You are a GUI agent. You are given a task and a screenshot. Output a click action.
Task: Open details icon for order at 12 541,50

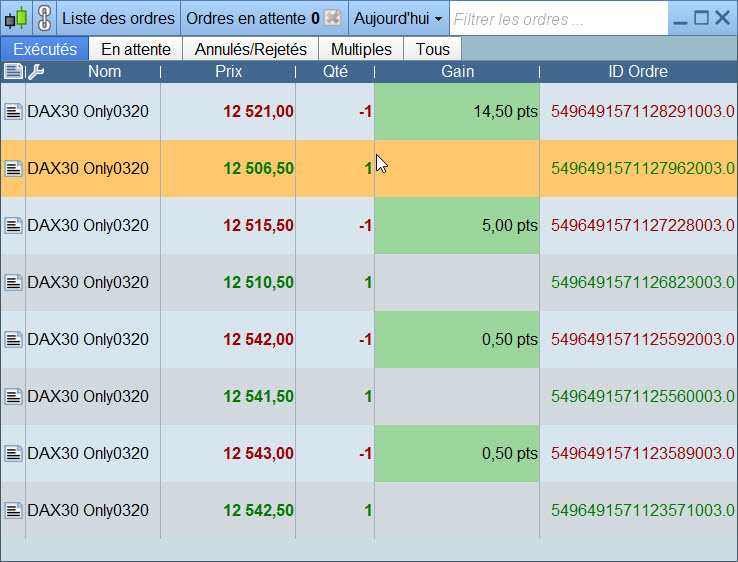click(x=13, y=396)
